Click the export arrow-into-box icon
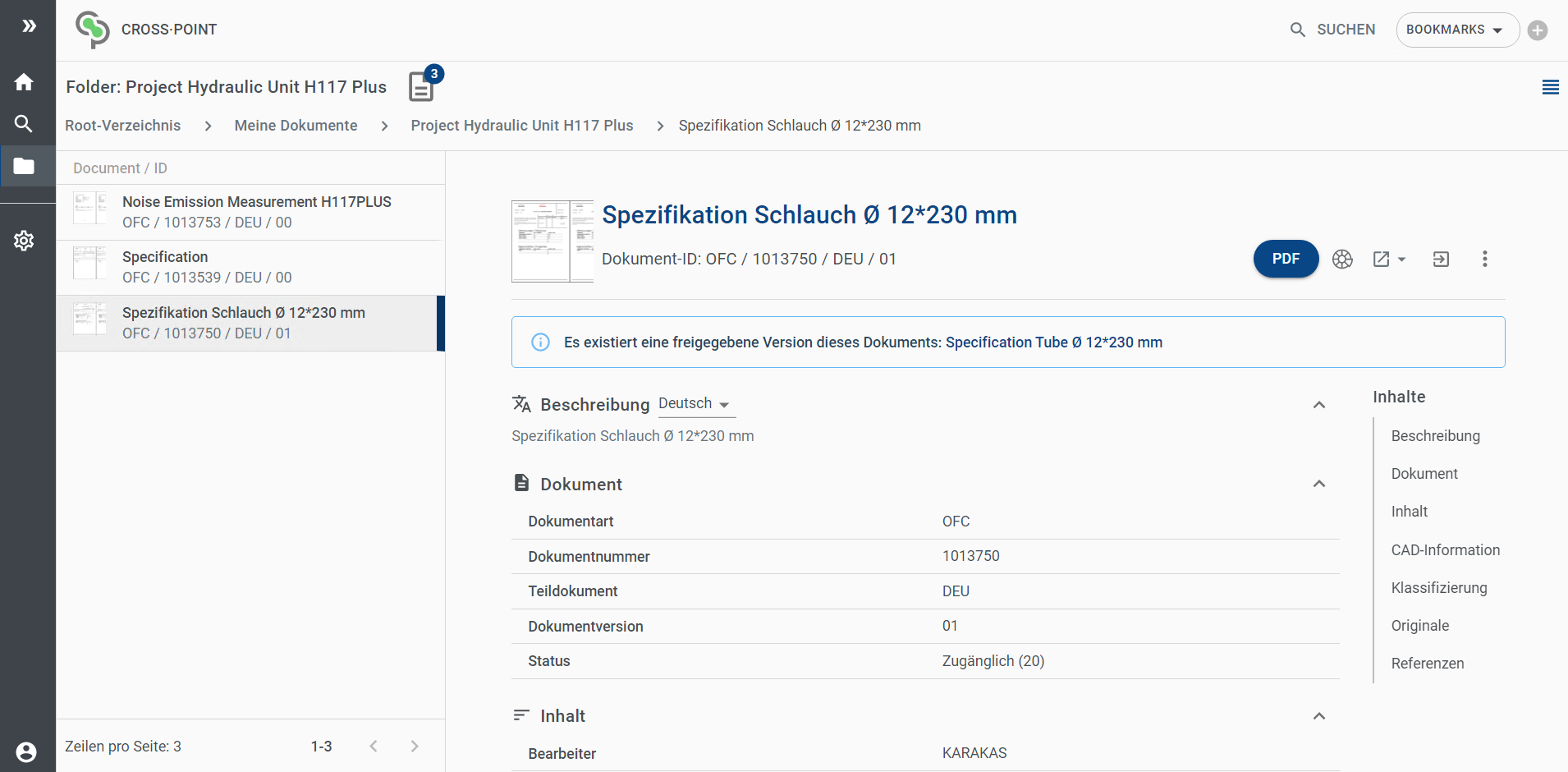This screenshot has width=1568, height=772. [1441, 260]
